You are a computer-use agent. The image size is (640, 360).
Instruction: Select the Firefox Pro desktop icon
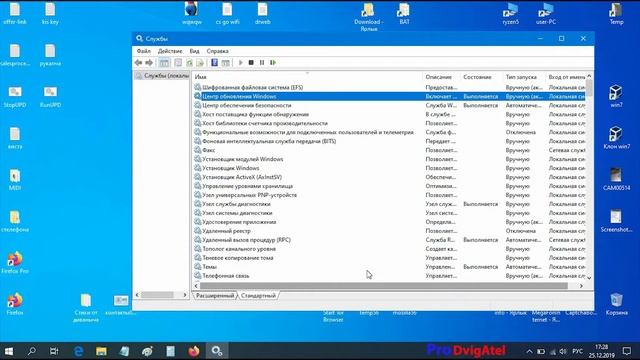pyautogui.click(x=15, y=263)
